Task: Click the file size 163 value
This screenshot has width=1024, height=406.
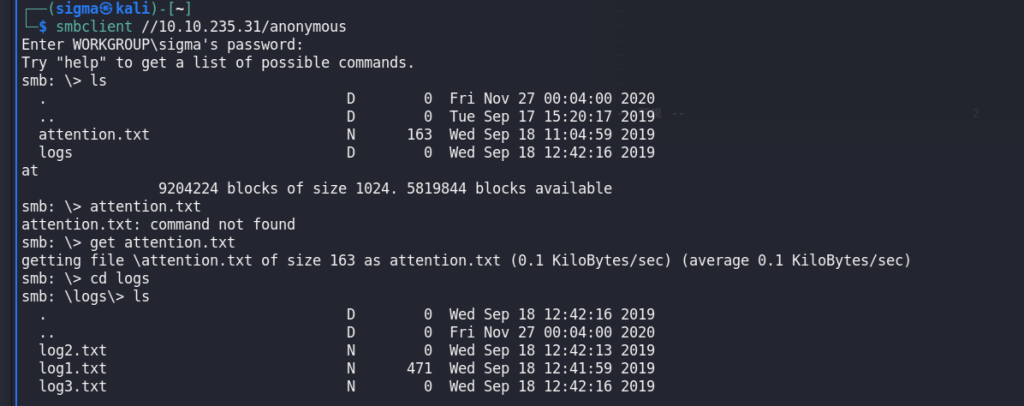Action: coord(419,135)
